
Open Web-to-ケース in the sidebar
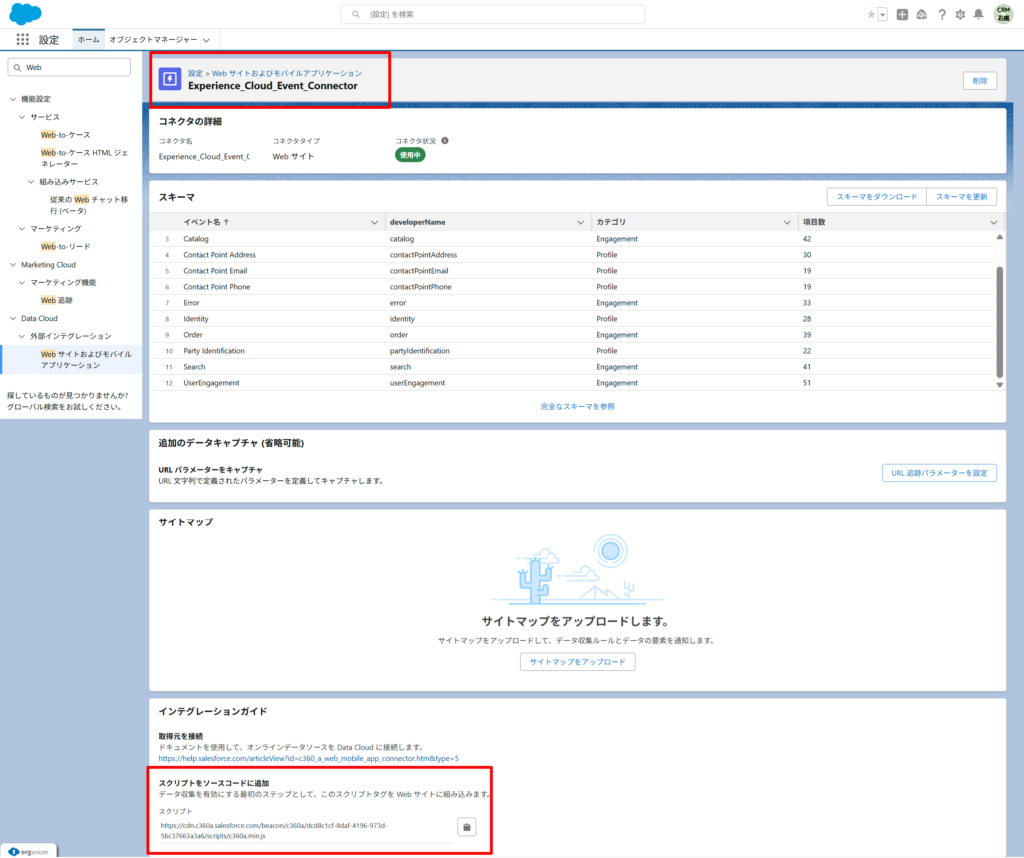65,135
